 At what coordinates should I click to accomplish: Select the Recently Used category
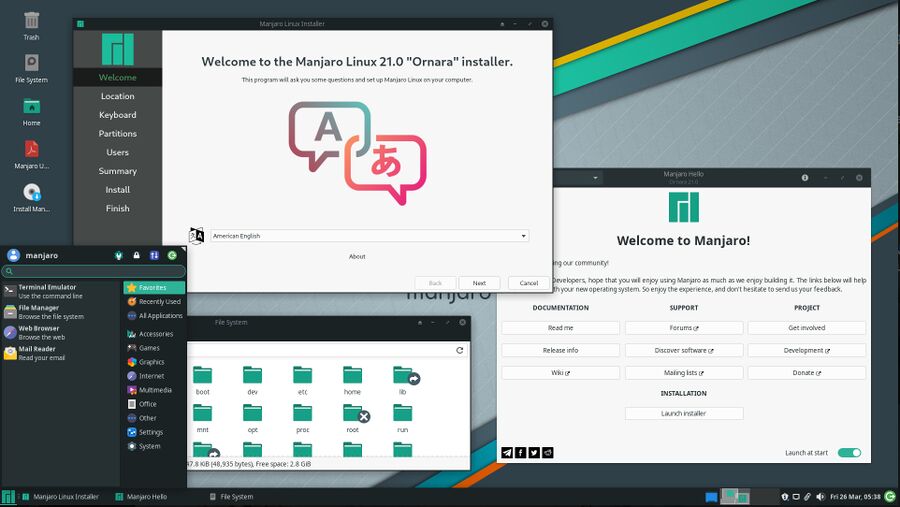(154, 301)
